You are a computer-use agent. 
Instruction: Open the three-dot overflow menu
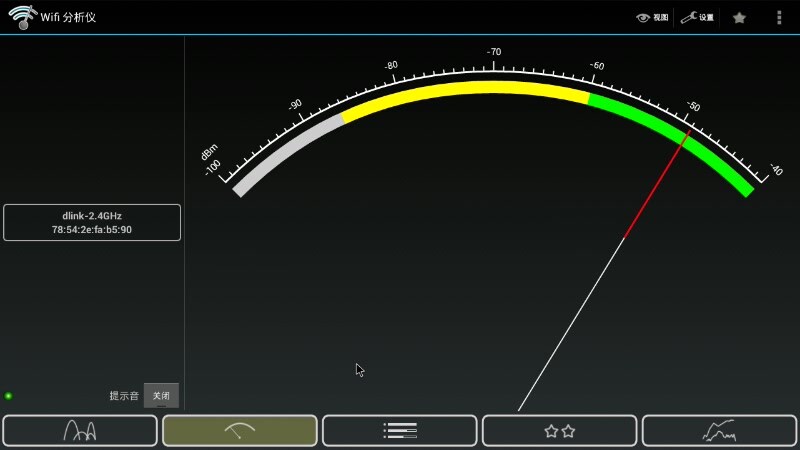[x=779, y=17]
